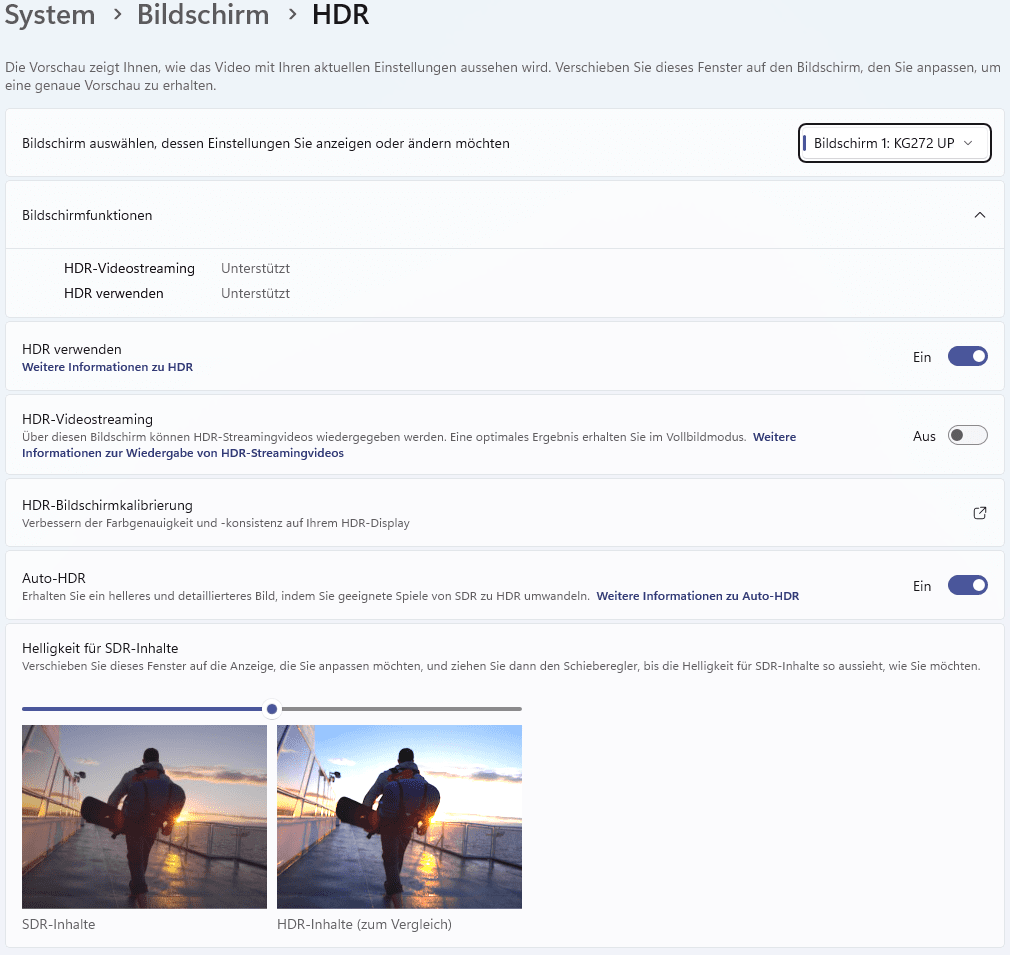Image resolution: width=1010 pixels, height=955 pixels.
Task: Click the HDR-Inhalte comparison preview image
Action: click(399, 817)
